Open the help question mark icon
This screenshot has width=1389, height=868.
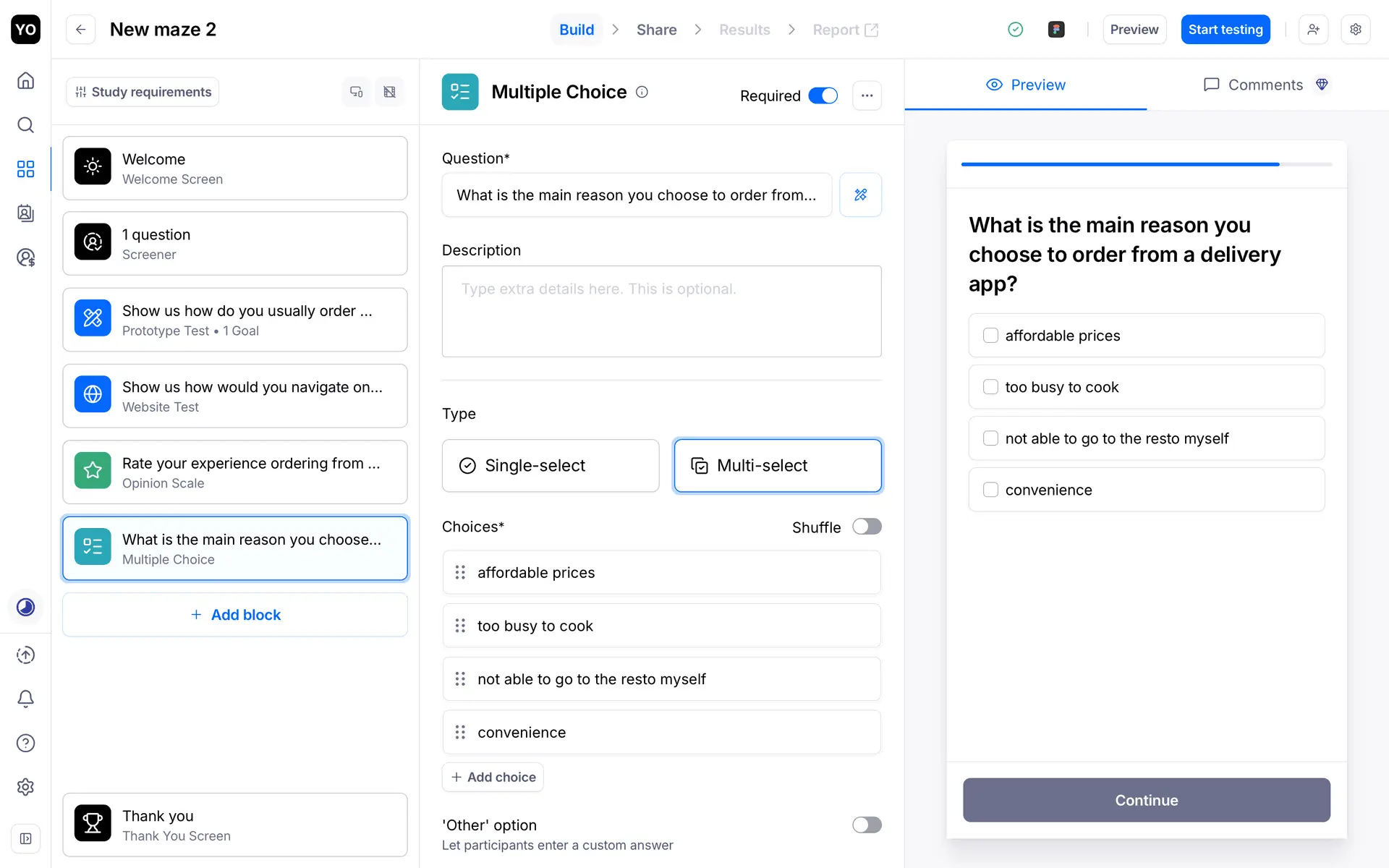(x=25, y=743)
